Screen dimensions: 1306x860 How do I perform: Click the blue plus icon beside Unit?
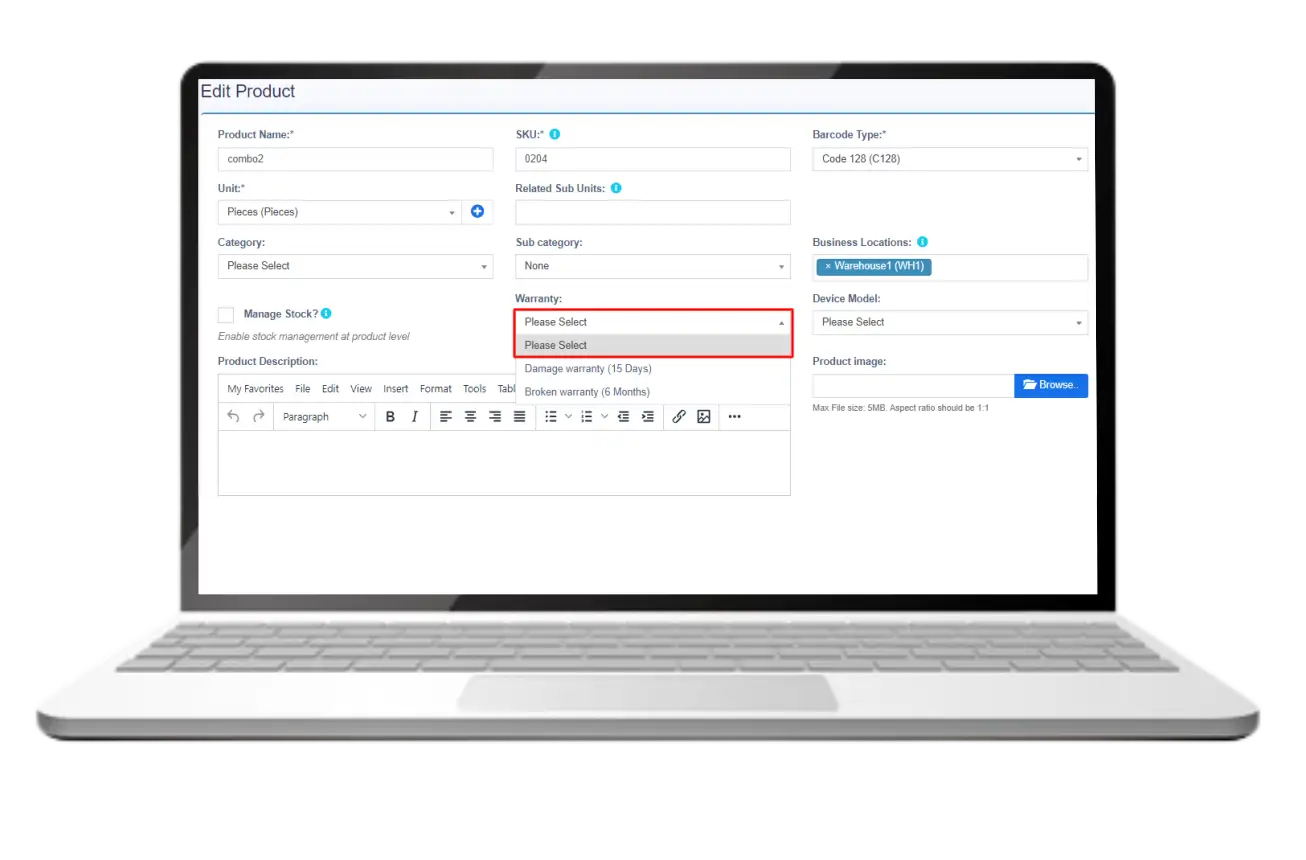coord(477,212)
